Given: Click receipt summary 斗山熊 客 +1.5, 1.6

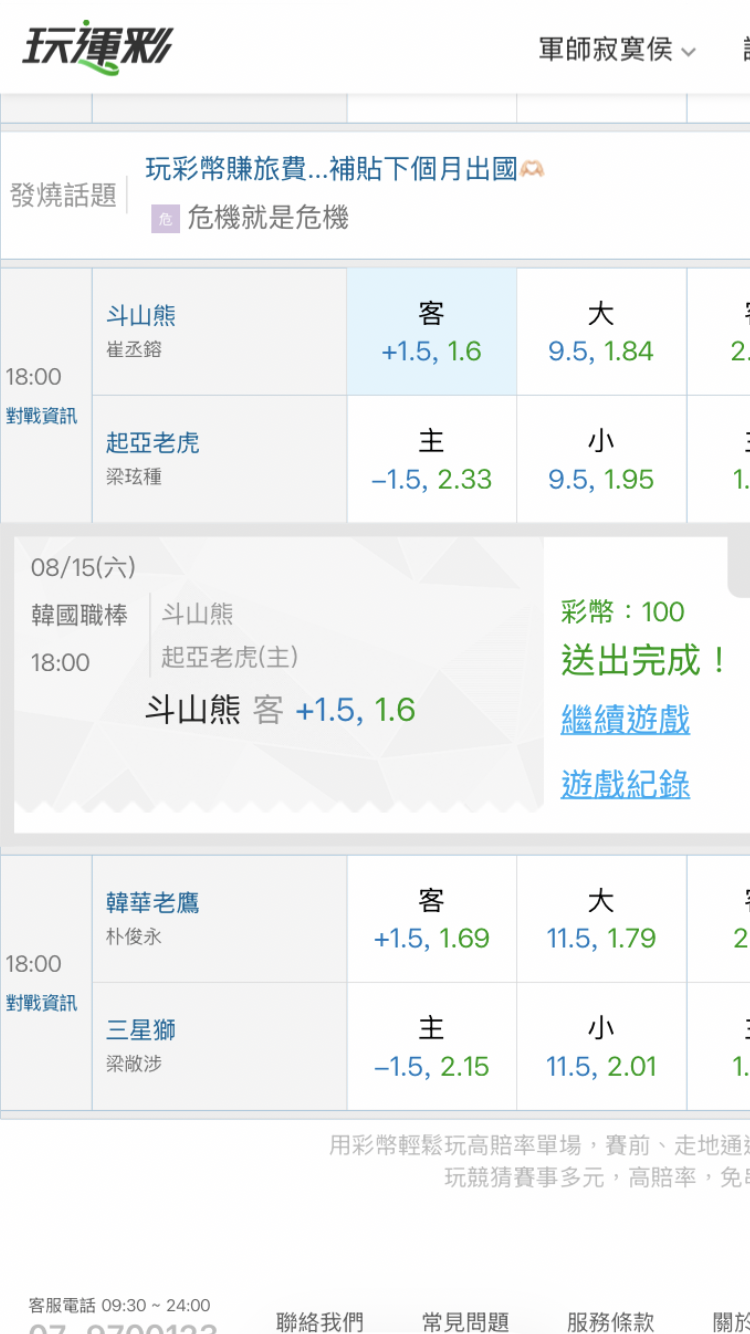Looking at the screenshot, I should tap(280, 710).
